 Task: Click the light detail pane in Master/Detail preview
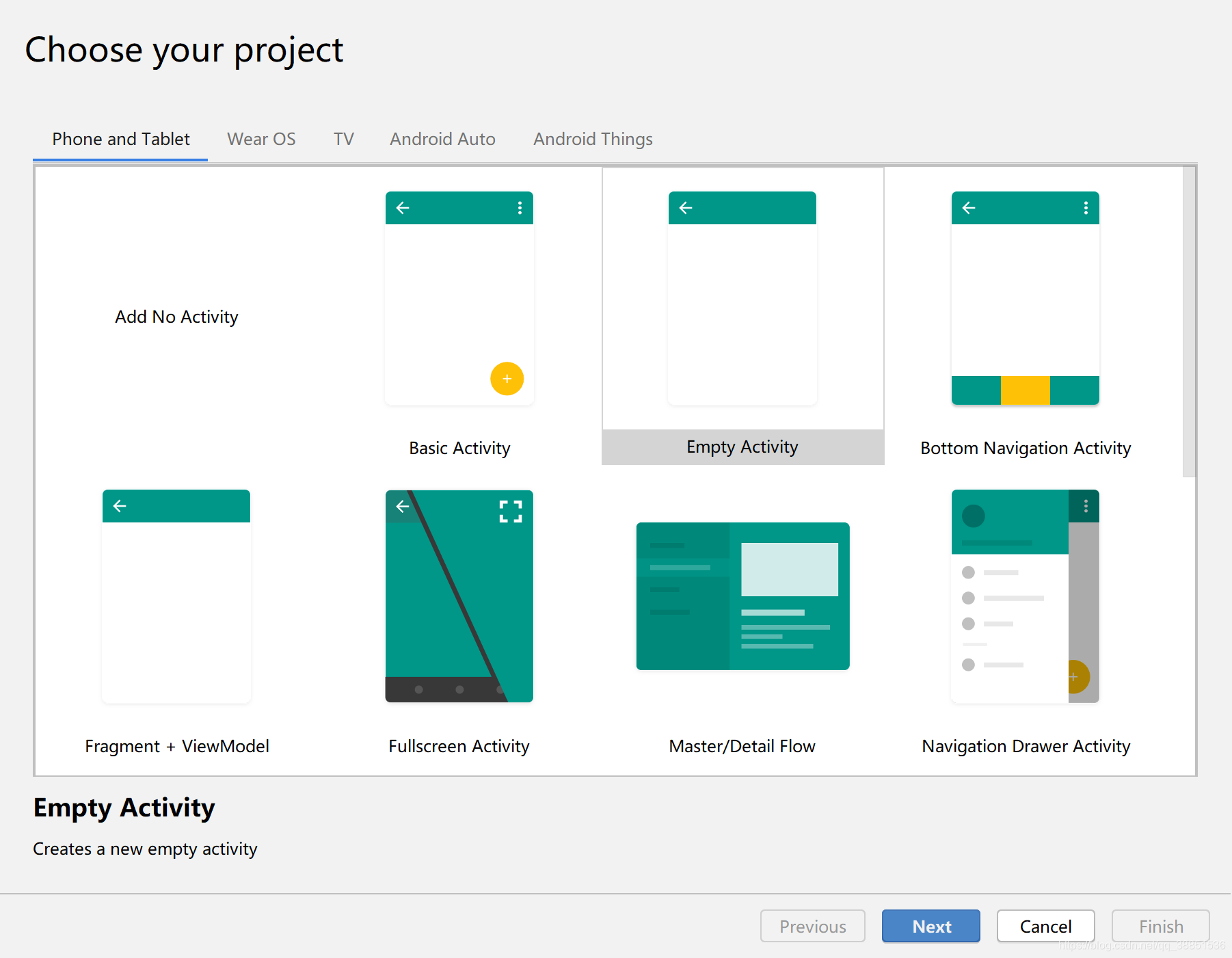790,570
